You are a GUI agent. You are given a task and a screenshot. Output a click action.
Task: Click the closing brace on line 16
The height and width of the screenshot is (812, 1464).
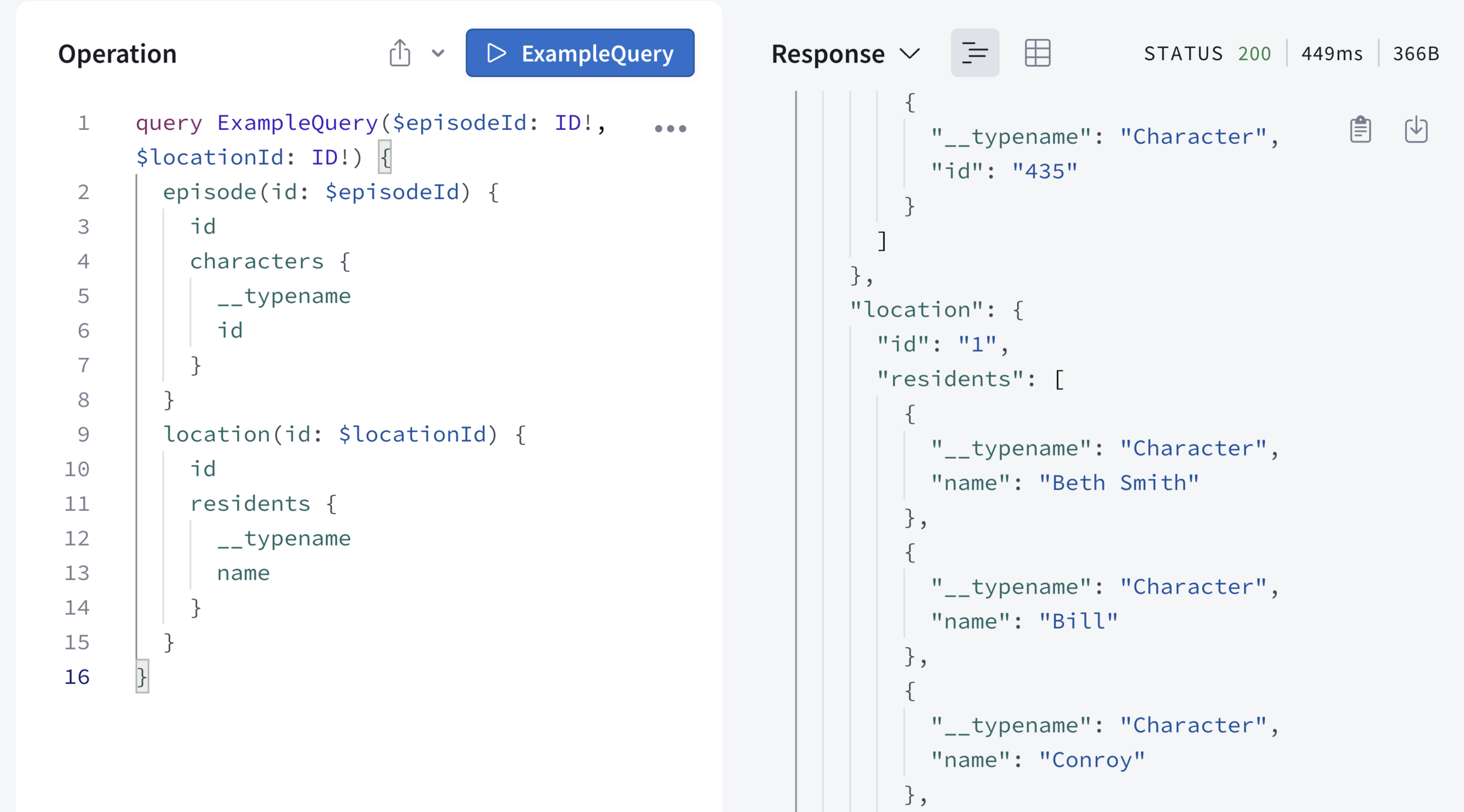142,677
